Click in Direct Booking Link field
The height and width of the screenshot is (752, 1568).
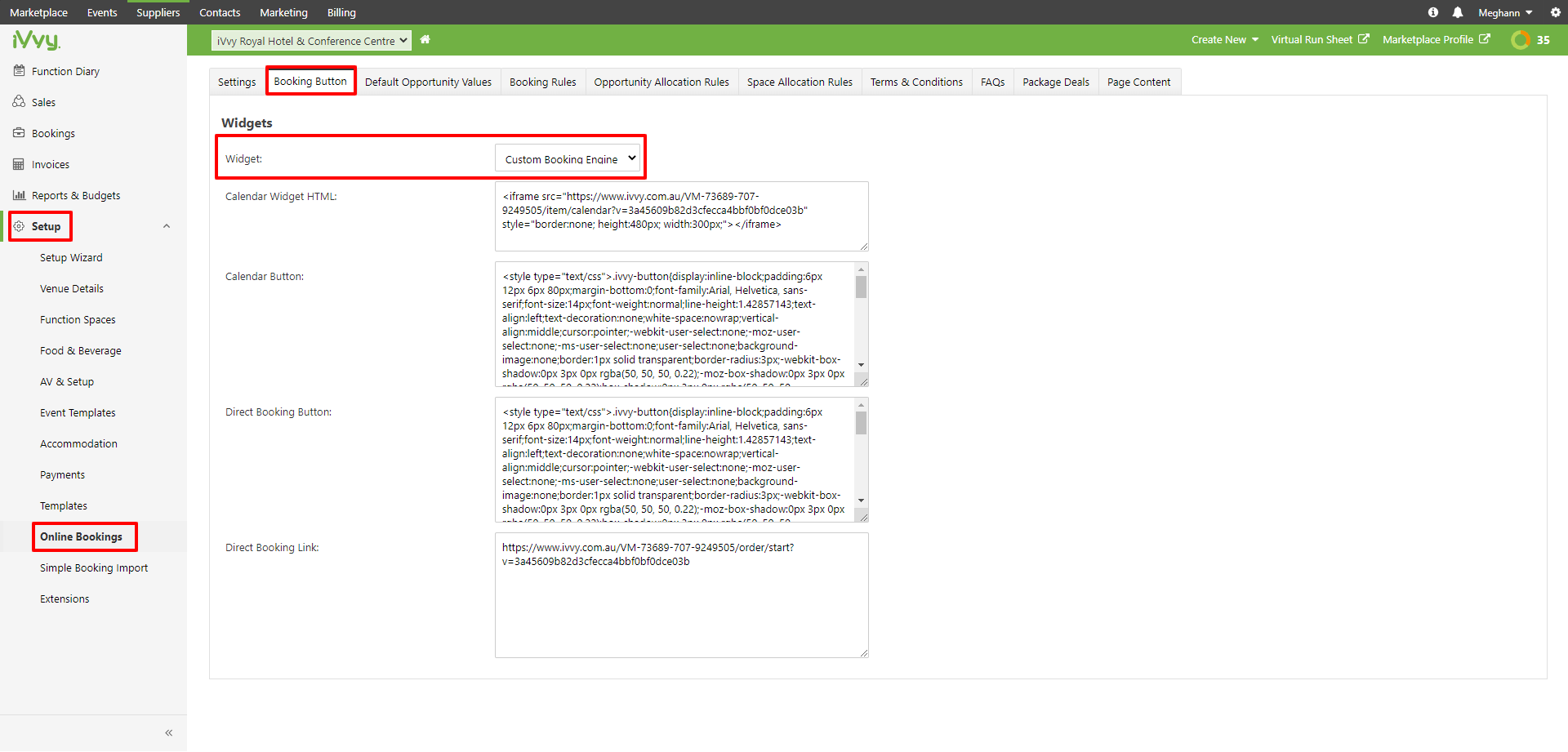coord(681,595)
